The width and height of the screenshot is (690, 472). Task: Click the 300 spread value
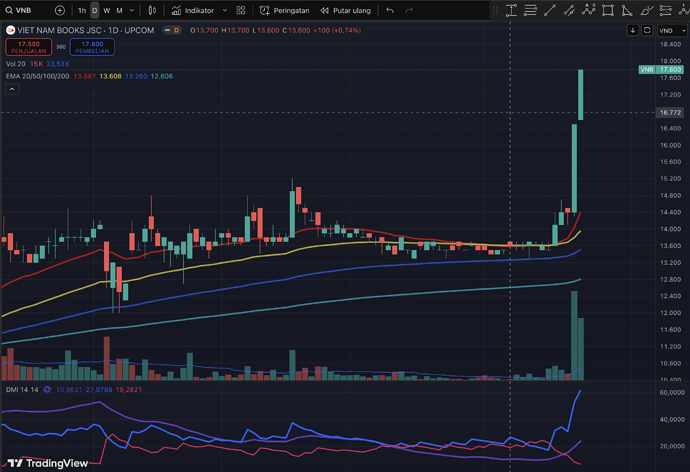tap(61, 47)
